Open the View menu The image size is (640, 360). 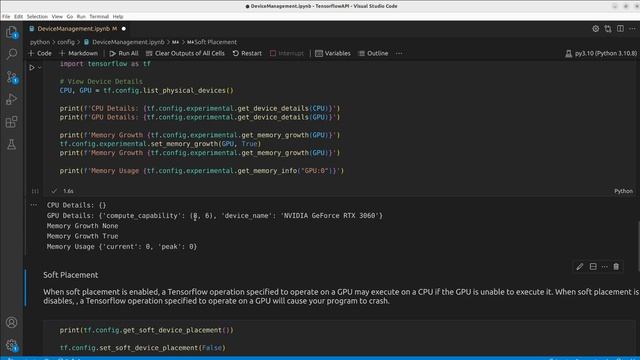57,17
